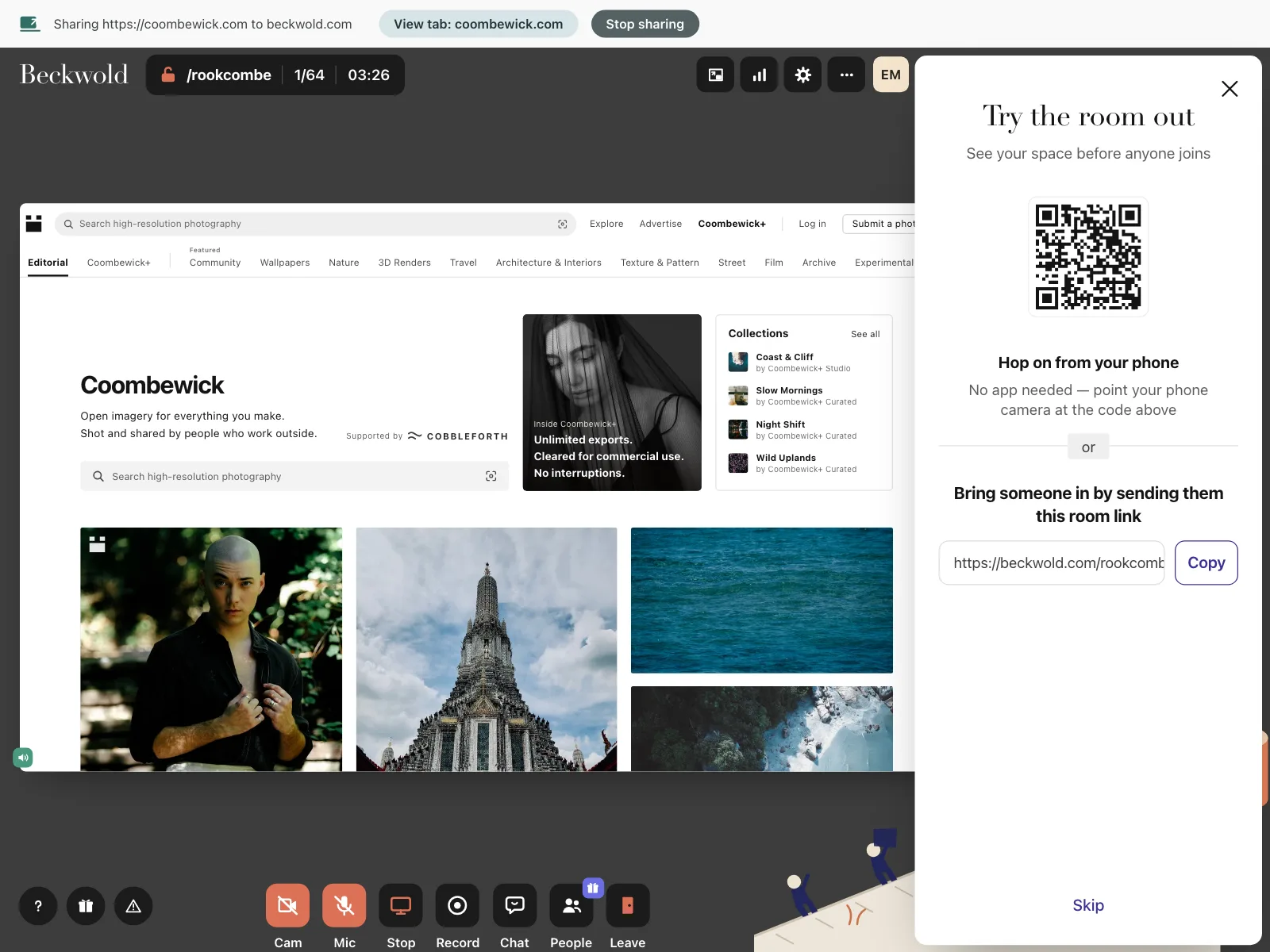1270x952 pixels.
Task: Open the more options ellipsis menu
Action: 847,75
